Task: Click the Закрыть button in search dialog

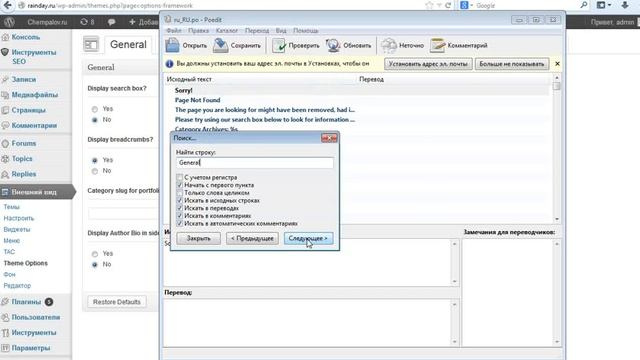Action: coord(198,238)
